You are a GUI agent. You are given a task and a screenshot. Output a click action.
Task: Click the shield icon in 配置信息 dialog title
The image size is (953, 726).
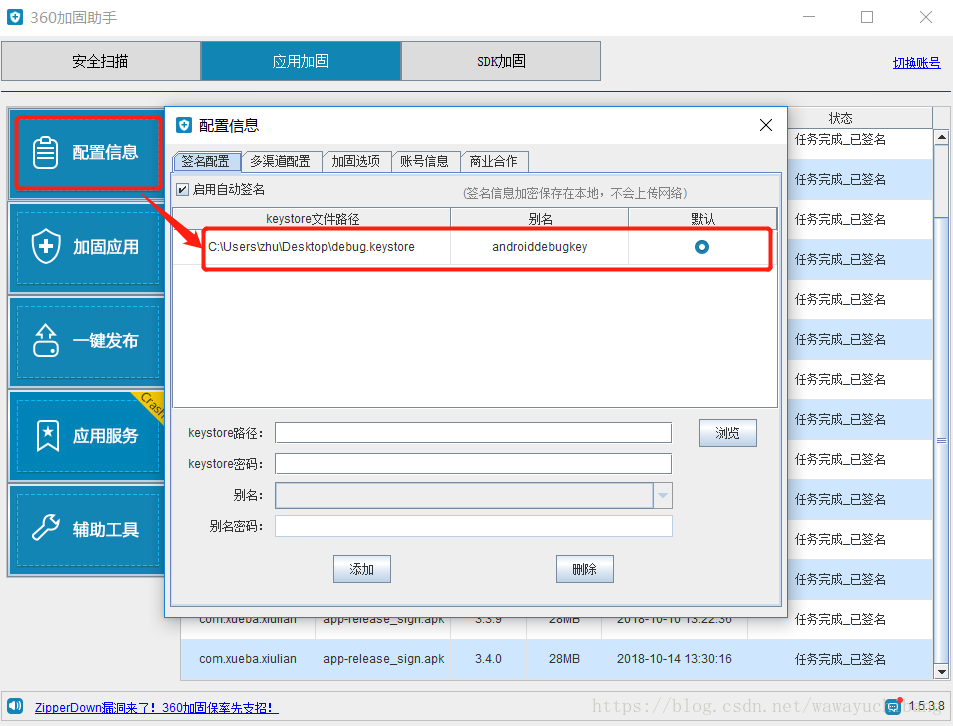184,125
